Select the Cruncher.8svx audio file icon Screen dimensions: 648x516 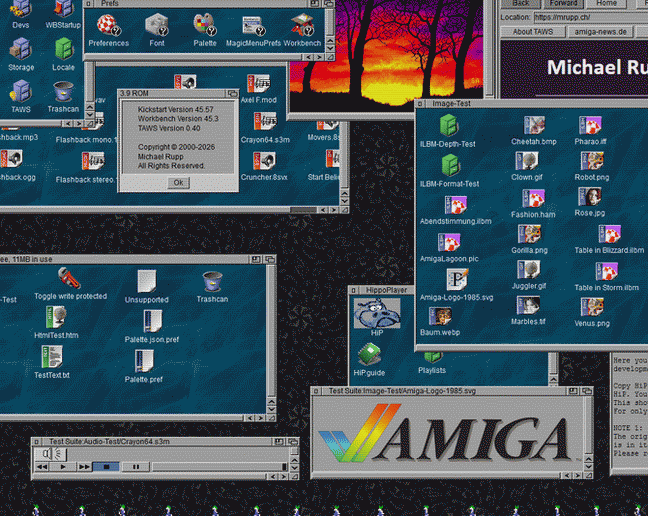pyautogui.click(x=264, y=161)
